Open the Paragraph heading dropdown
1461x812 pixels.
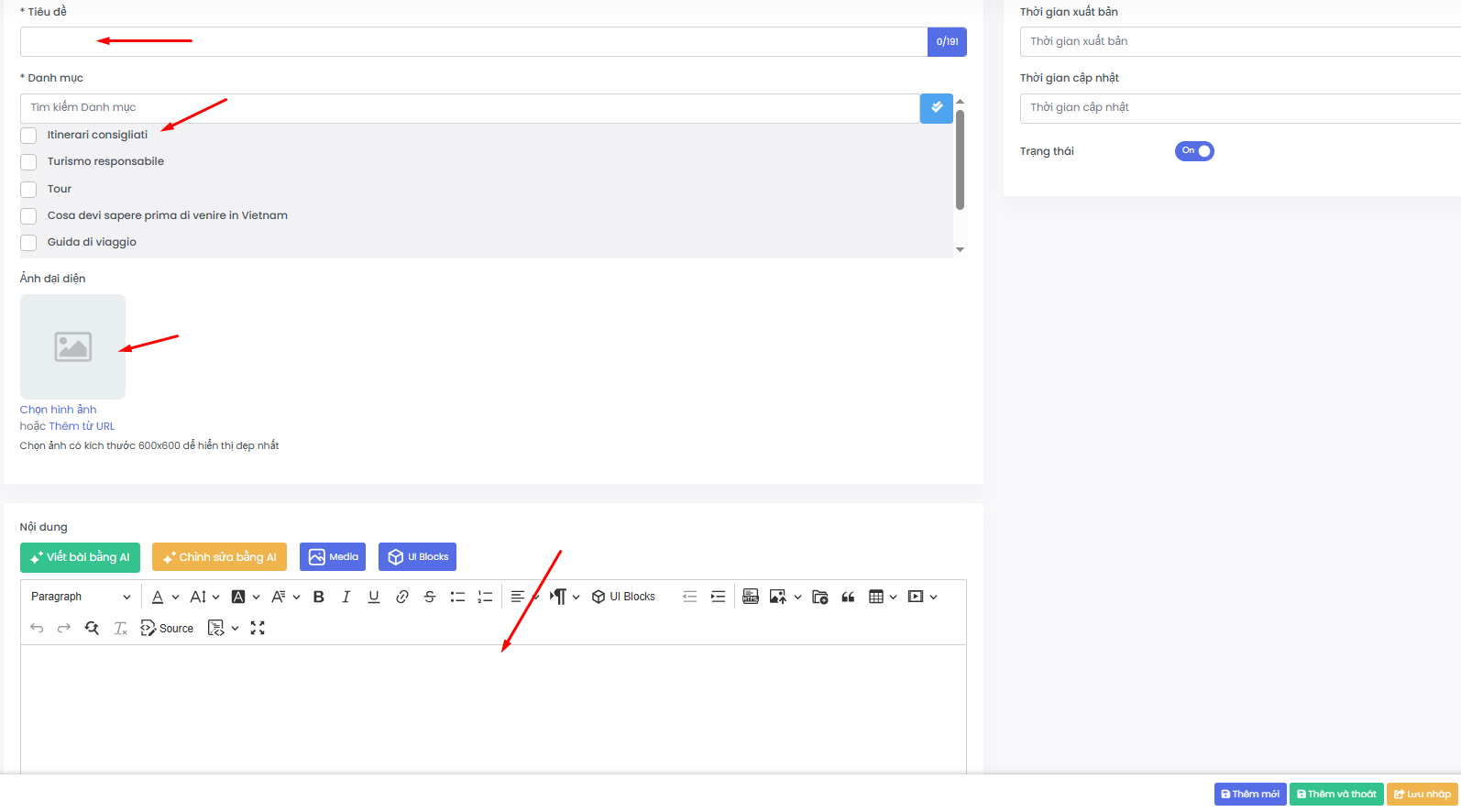coord(81,597)
